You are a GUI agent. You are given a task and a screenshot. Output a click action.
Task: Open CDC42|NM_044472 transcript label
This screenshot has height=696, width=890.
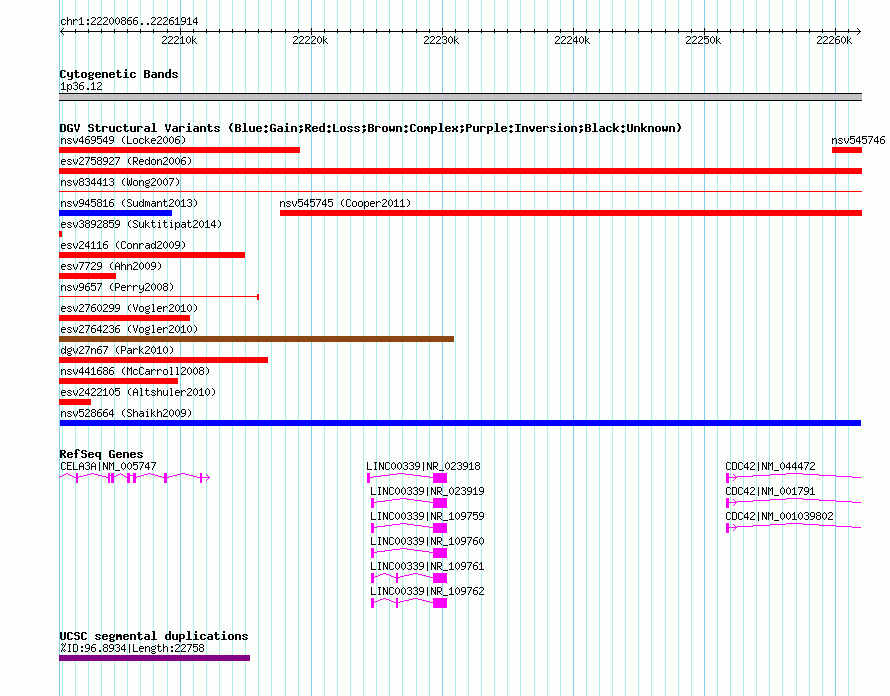(770, 466)
